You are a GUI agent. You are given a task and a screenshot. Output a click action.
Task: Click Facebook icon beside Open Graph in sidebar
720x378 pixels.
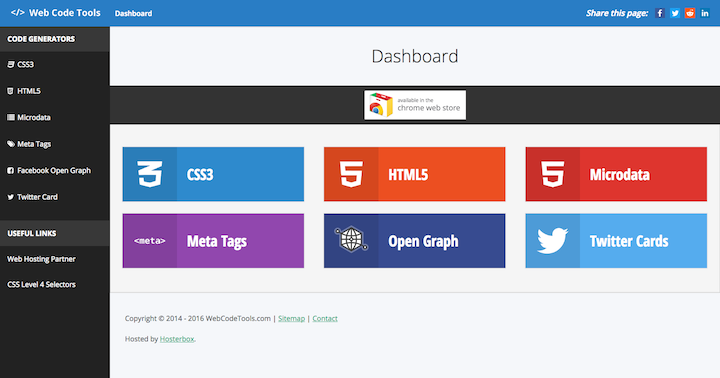tap(11, 170)
